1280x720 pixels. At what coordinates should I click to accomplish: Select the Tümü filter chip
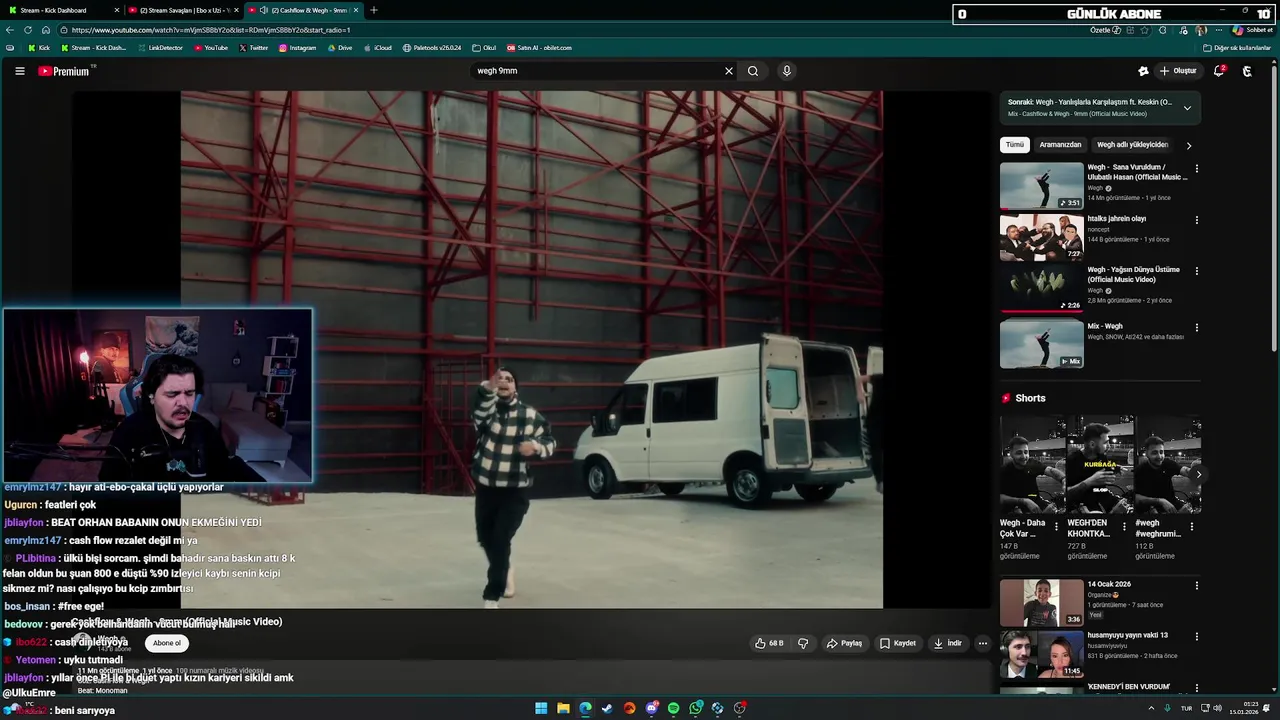(1015, 145)
